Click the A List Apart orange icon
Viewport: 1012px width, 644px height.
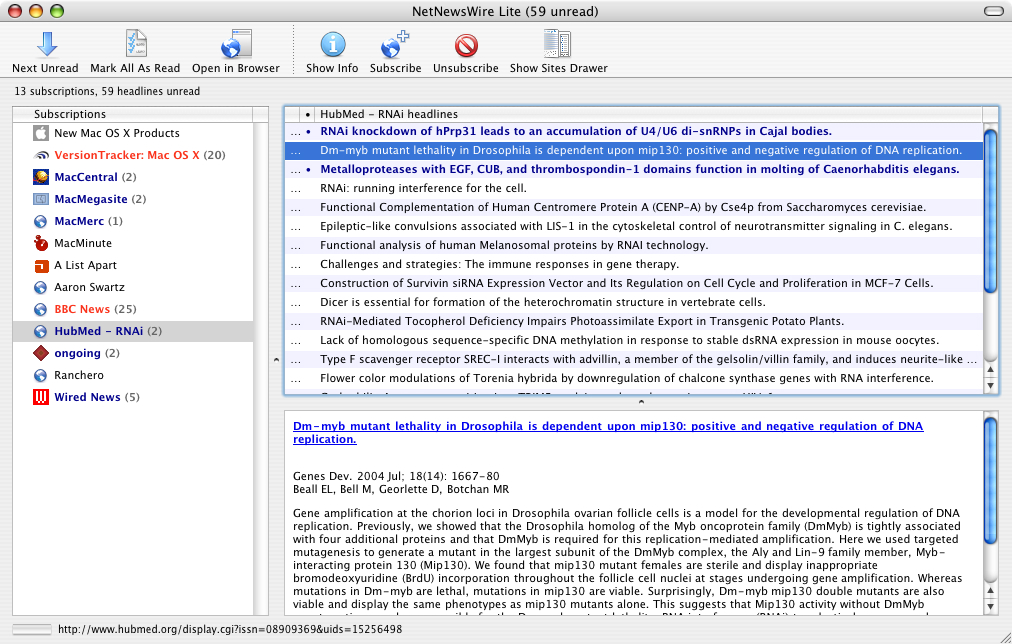(41, 265)
